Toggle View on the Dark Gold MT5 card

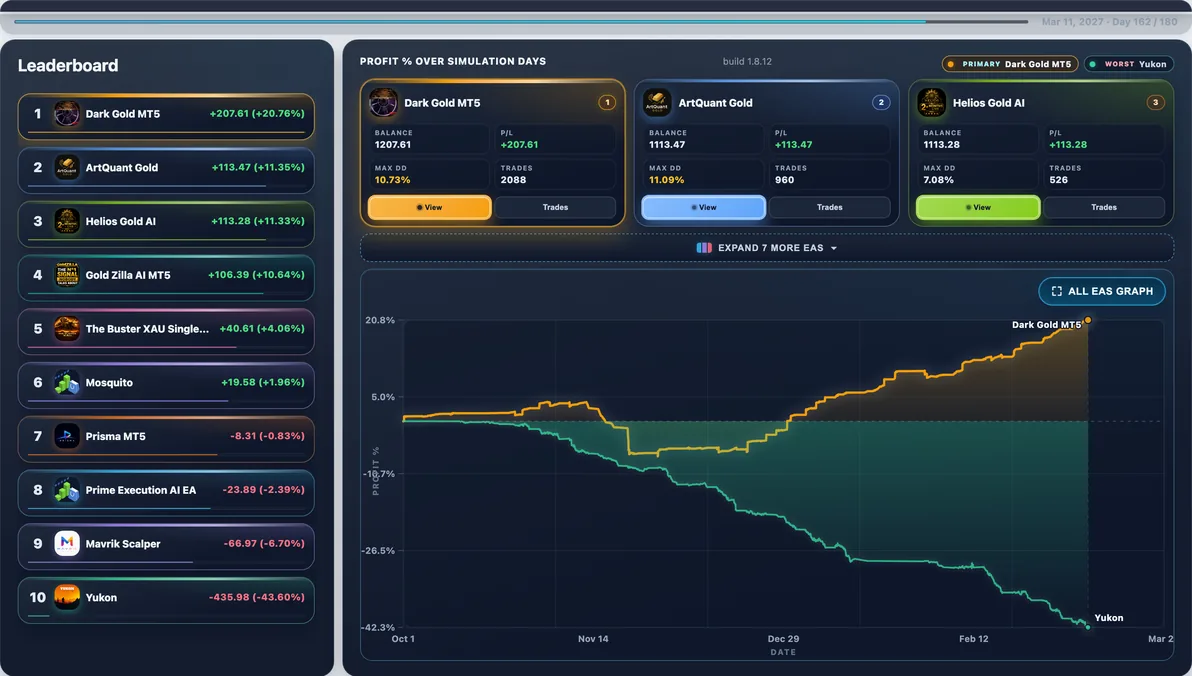(x=430, y=208)
